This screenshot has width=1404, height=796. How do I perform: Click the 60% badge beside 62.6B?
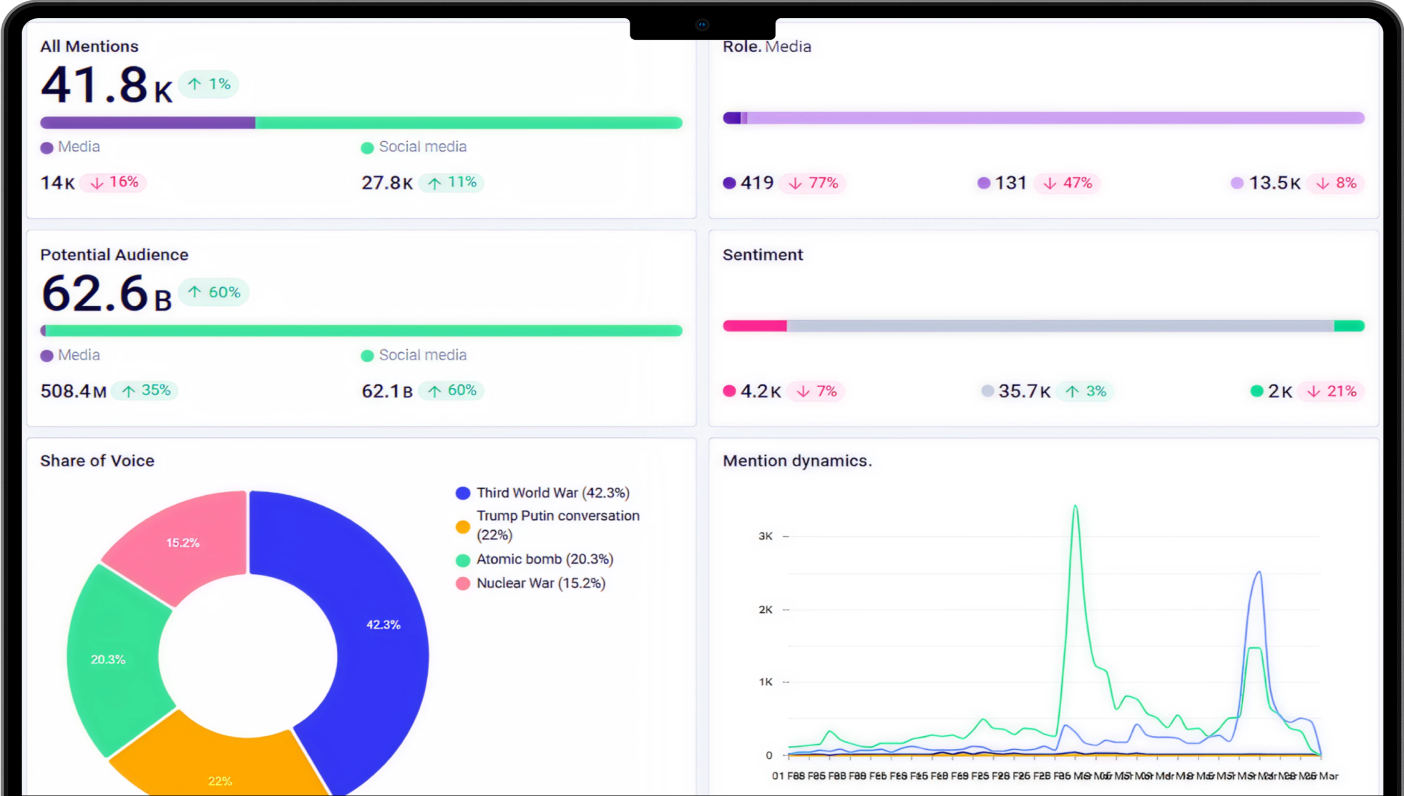[x=214, y=292]
